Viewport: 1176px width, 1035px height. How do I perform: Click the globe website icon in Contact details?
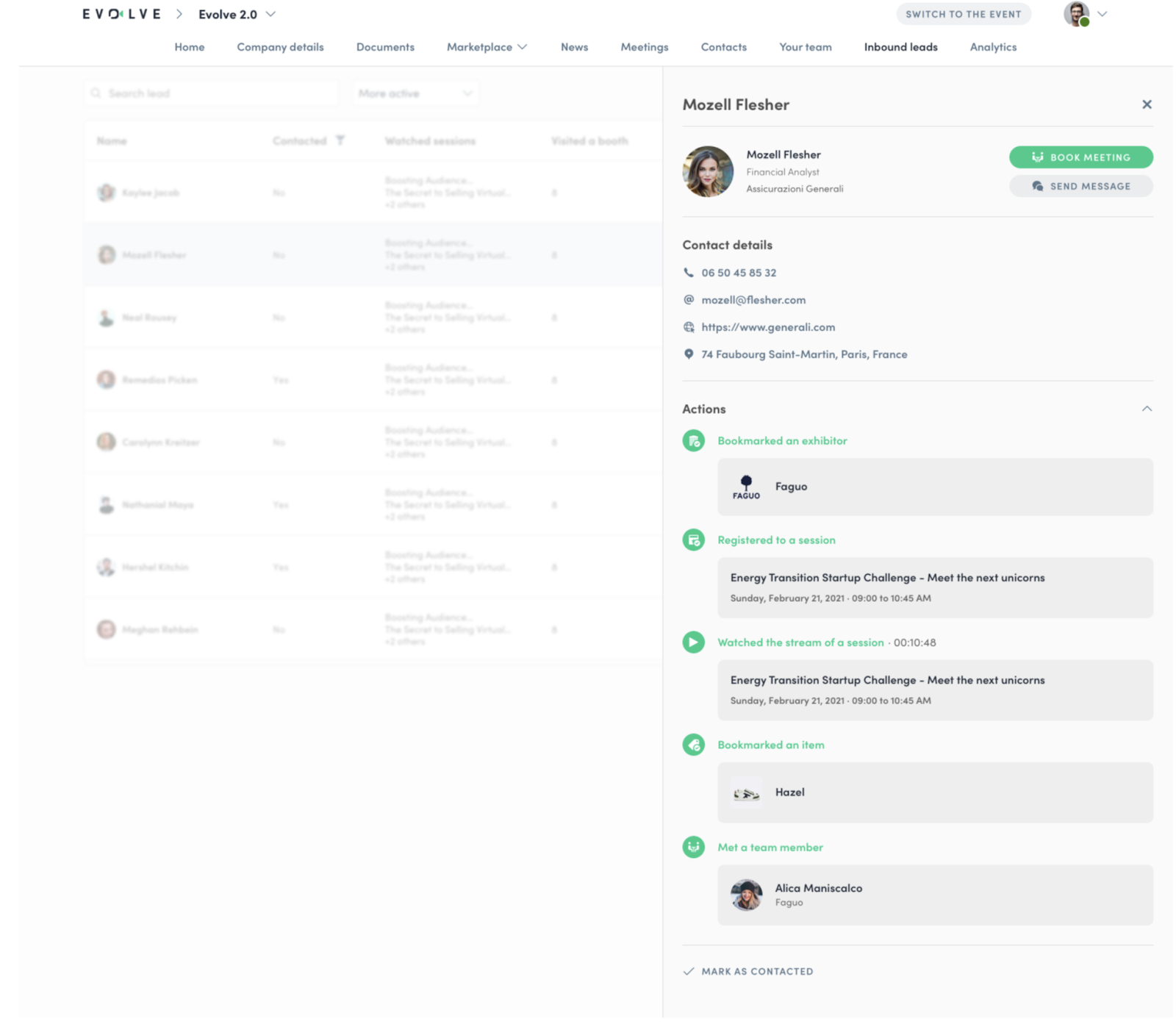(x=689, y=327)
